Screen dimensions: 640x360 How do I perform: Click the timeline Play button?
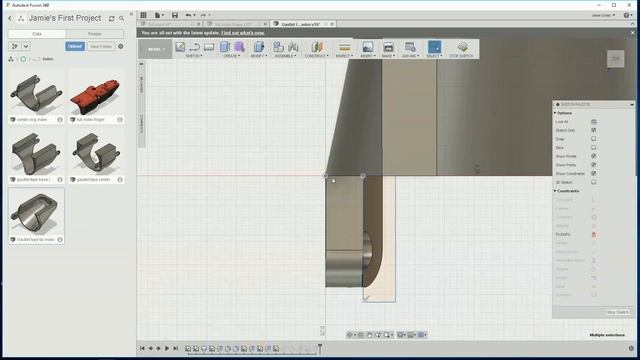pos(167,348)
